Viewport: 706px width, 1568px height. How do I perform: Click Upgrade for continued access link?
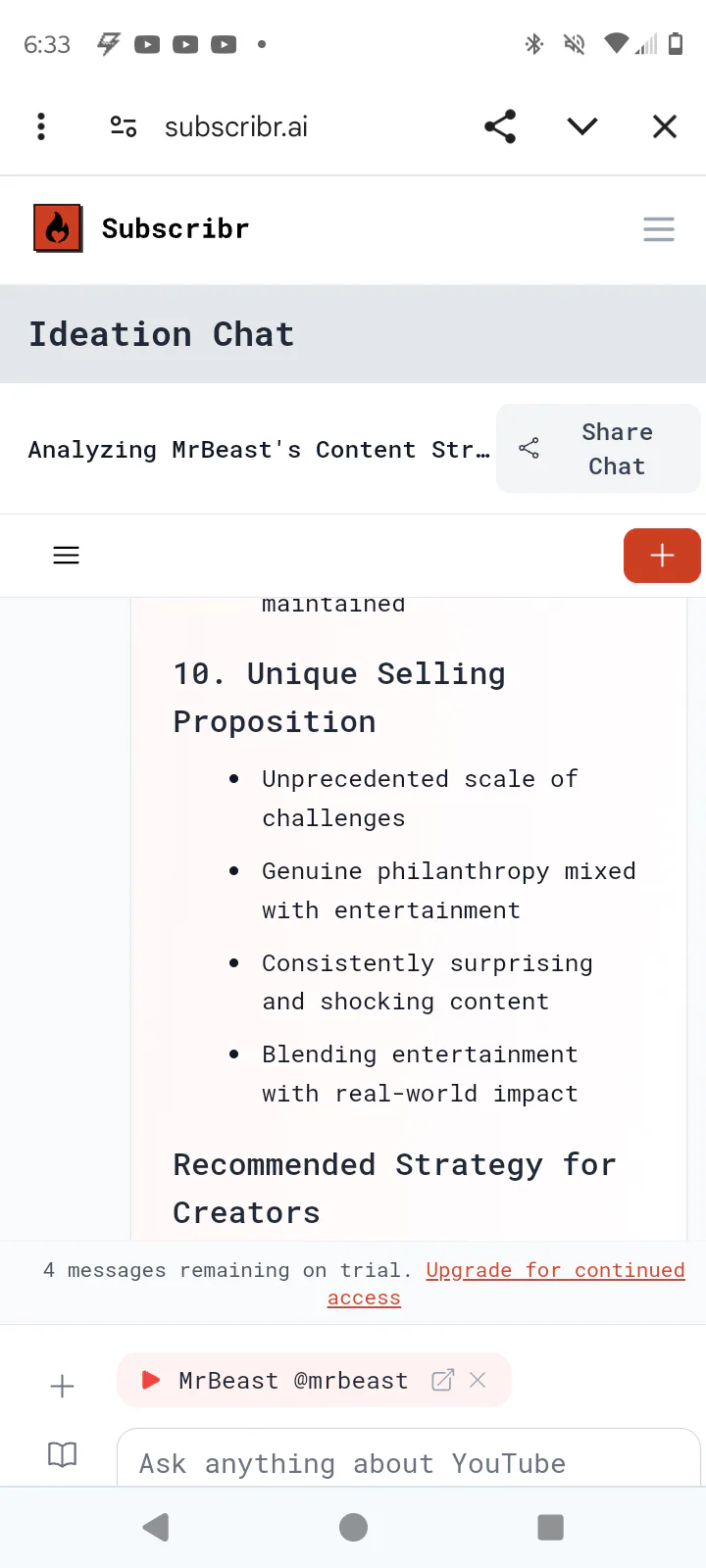tap(554, 1271)
